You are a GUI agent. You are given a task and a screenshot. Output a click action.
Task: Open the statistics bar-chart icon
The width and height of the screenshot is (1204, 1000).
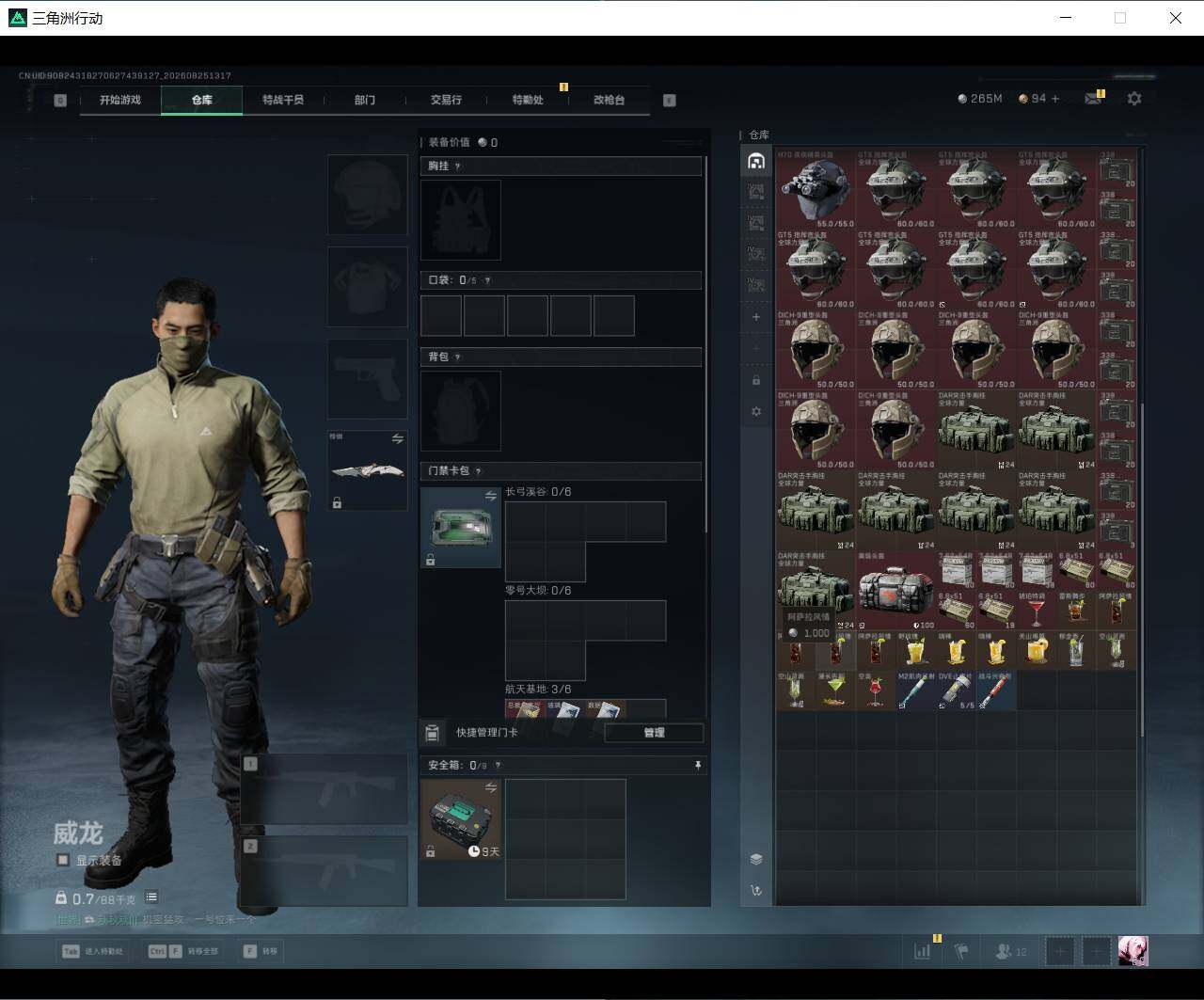tap(922, 951)
